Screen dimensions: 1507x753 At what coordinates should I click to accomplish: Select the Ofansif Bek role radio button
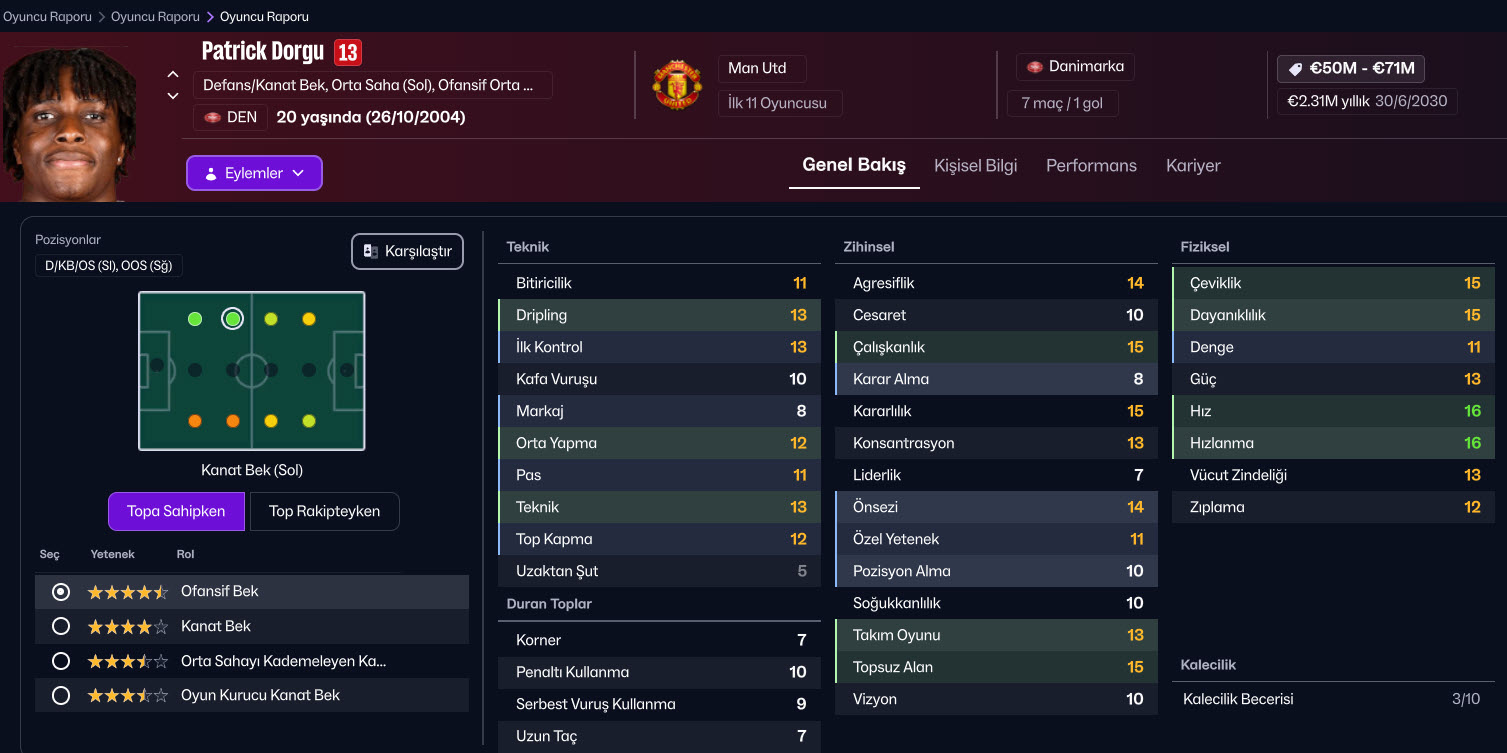(61, 592)
